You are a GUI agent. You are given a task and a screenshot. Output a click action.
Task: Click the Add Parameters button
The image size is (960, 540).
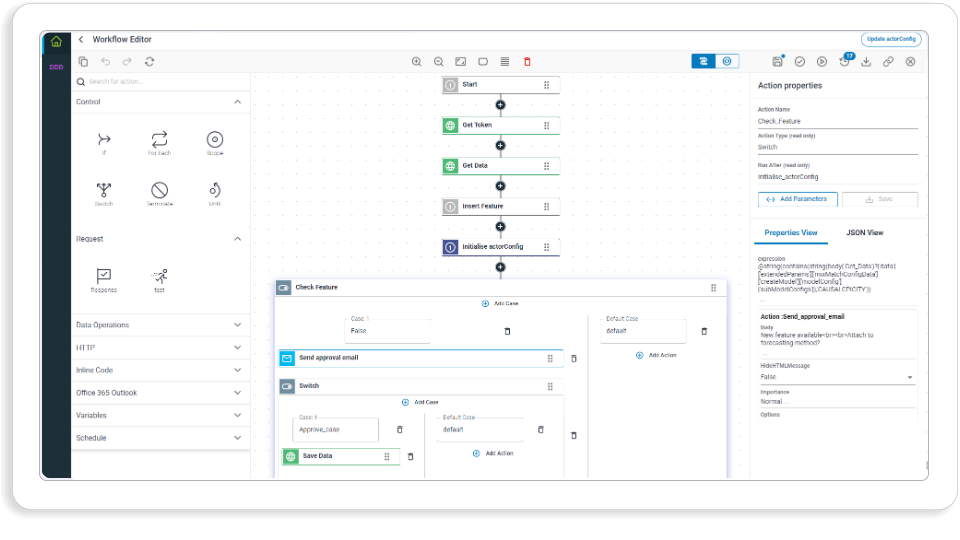point(797,199)
